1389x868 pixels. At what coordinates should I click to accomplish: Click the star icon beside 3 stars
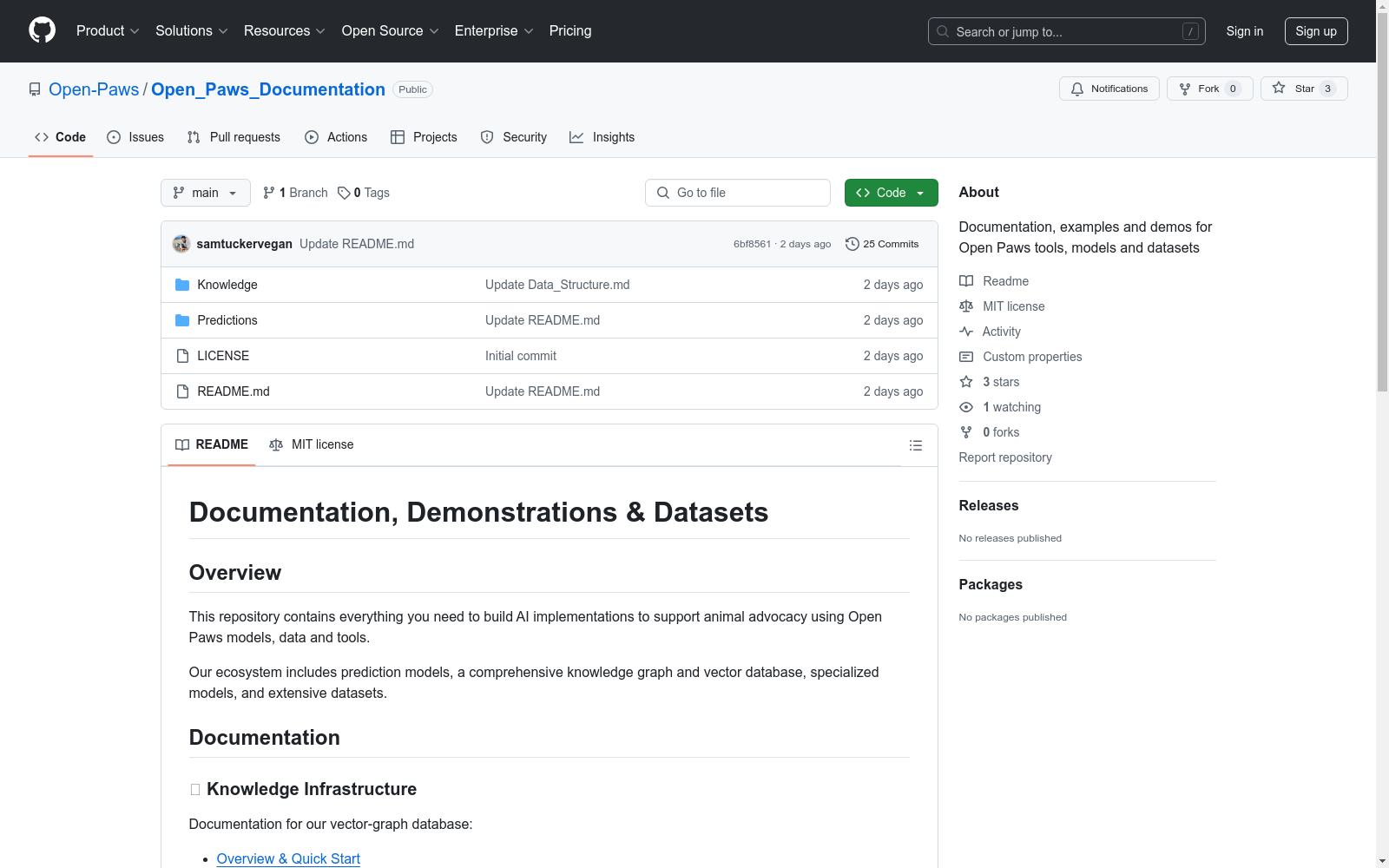coord(966,382)
